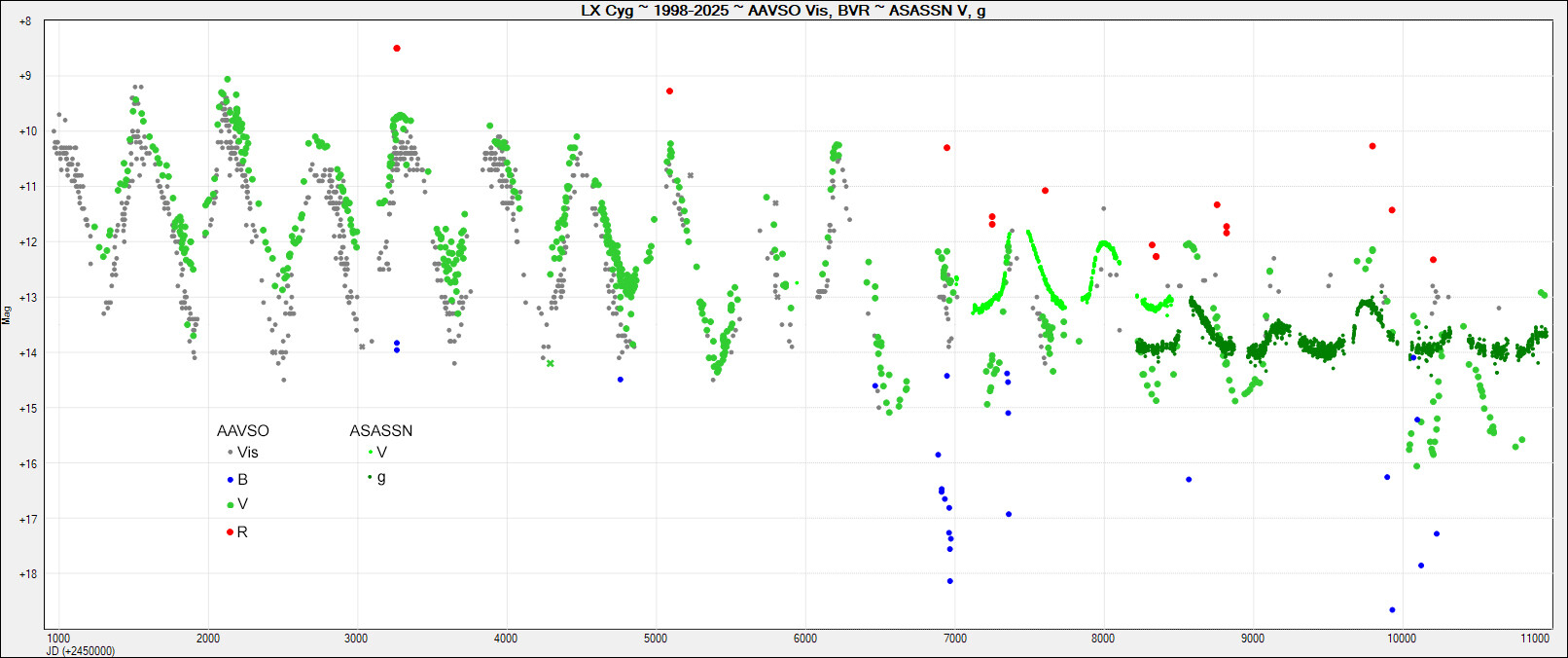Click the highest red point near magnitude 8.5
Image resolution: width=1568 pixels, height=658 pixels.
click(x=396, y=49)
